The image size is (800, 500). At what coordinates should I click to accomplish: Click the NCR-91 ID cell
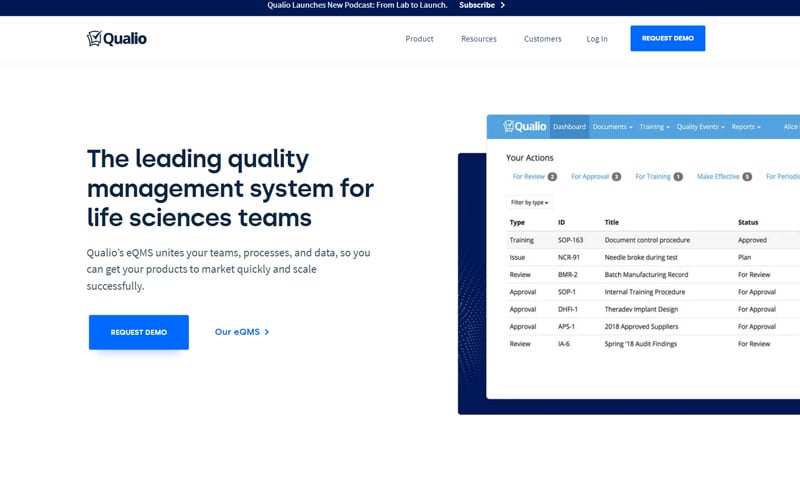point(568,257)
